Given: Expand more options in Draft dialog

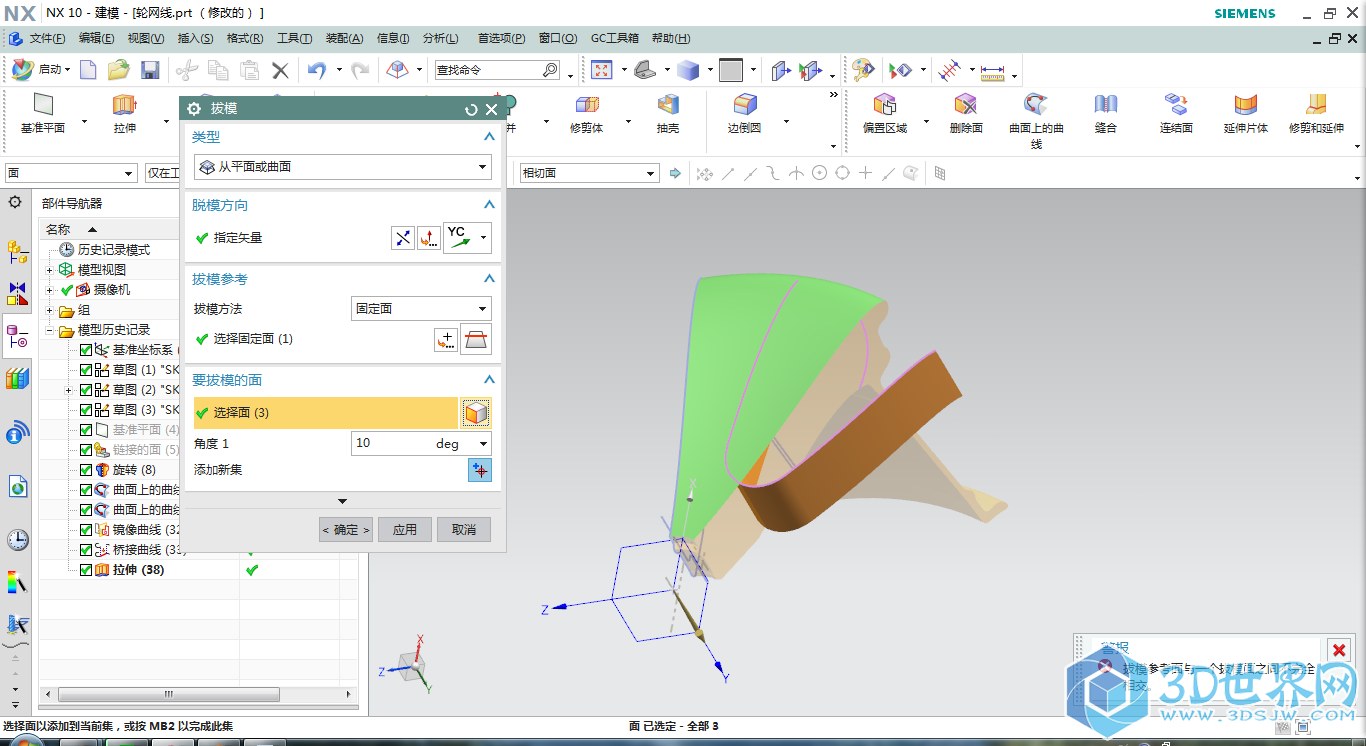Looking at the screenshot, I should pyautogui.click(x=343, y=501).
